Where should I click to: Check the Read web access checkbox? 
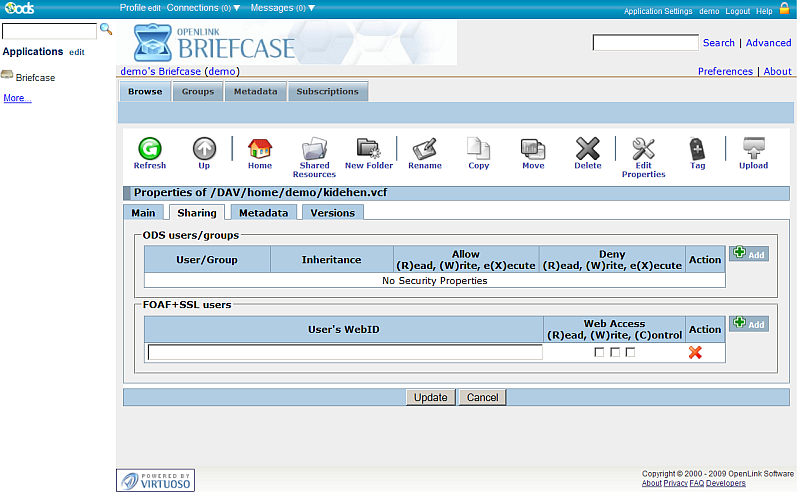(599, 352)
